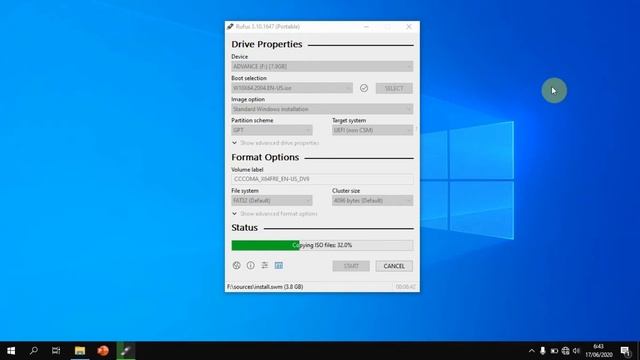Click microphone tray icon

[542, 351]
